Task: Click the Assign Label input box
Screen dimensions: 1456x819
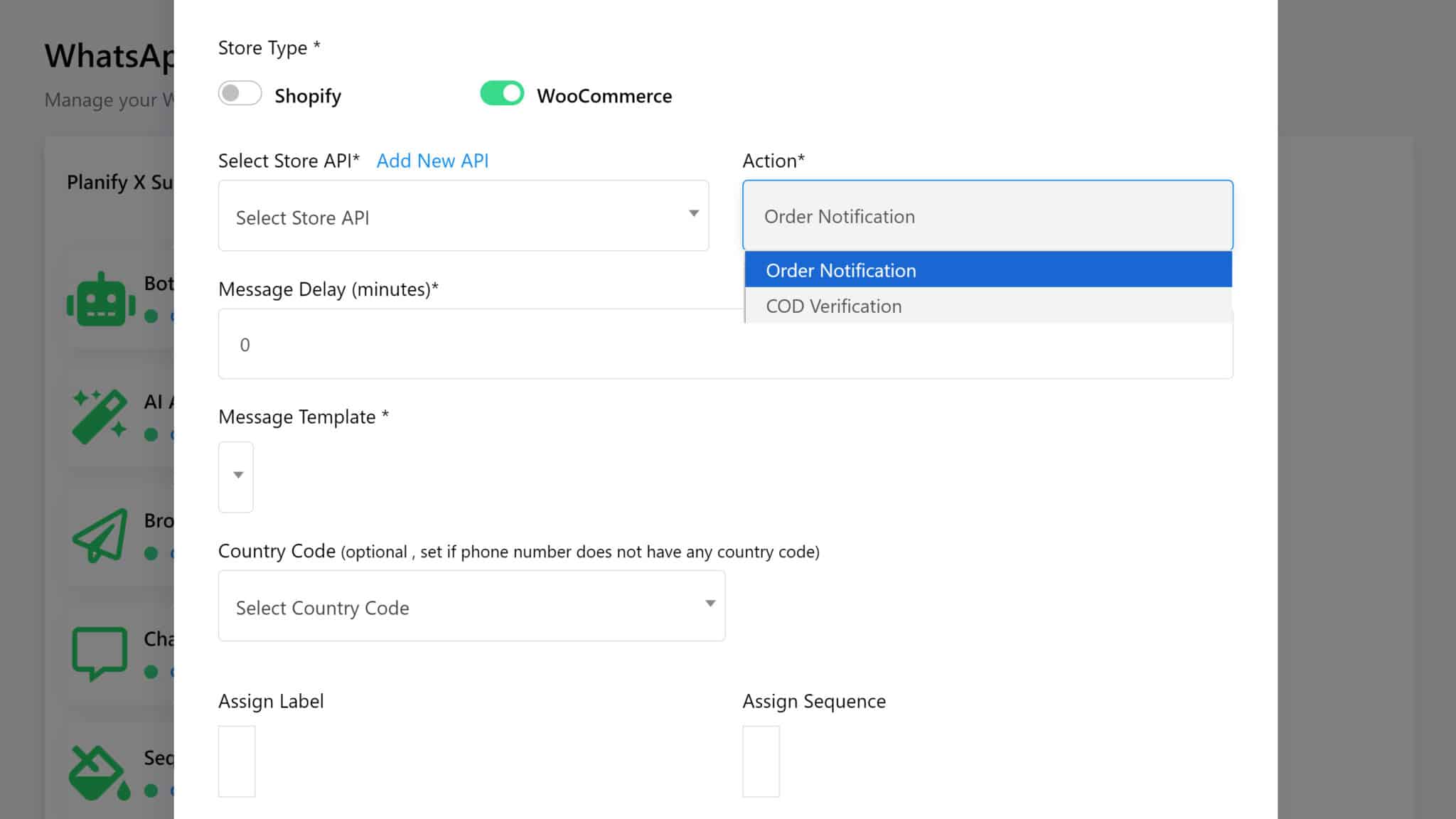Action: point(237,761)
